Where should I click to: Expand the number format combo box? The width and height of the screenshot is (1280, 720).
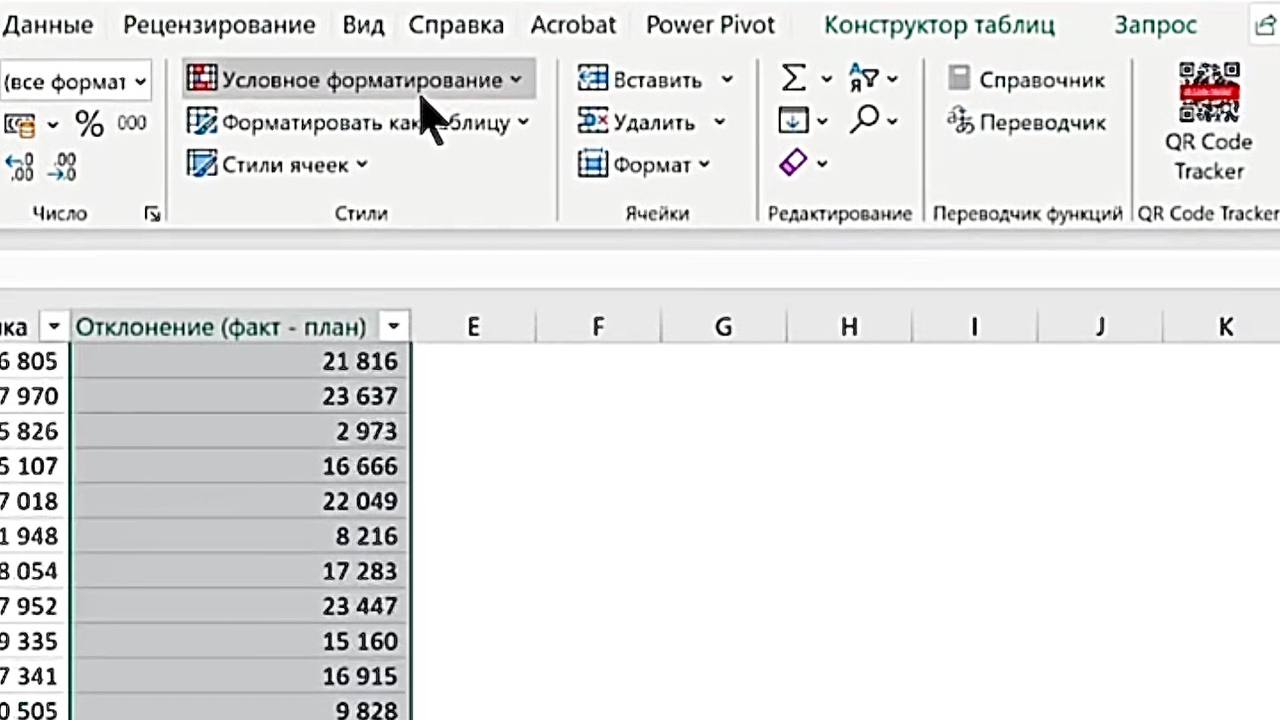140,82
